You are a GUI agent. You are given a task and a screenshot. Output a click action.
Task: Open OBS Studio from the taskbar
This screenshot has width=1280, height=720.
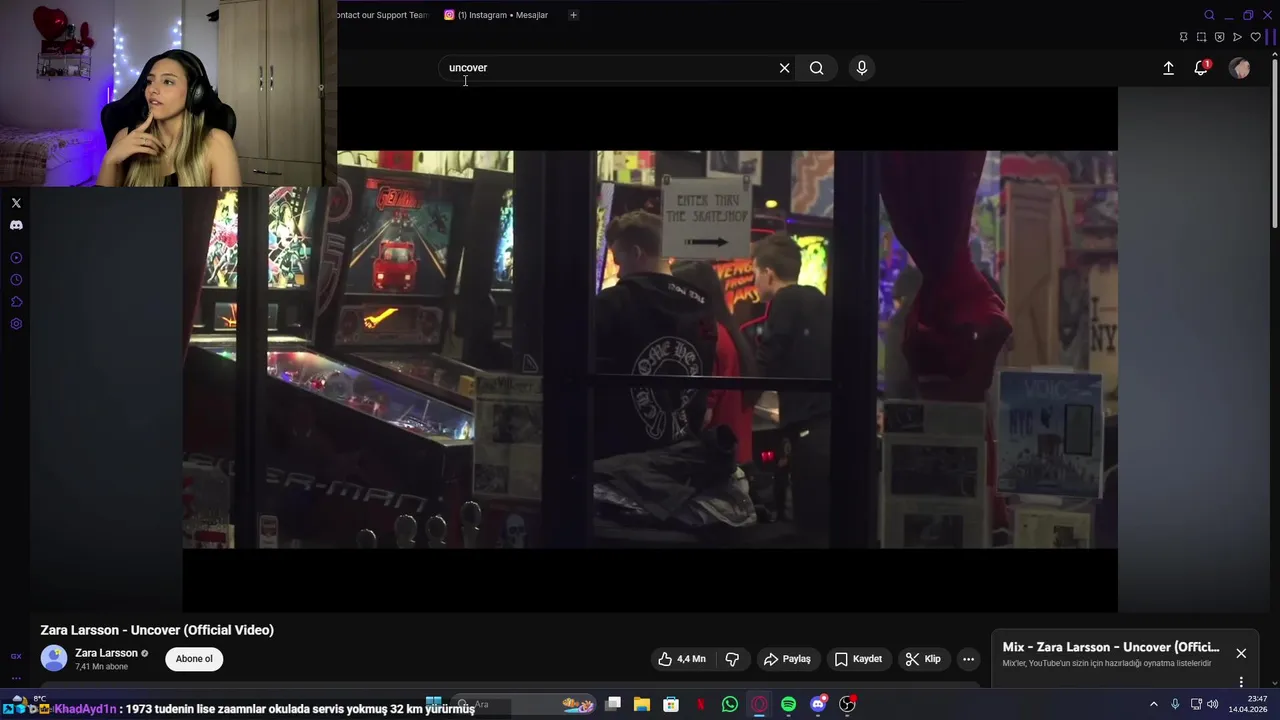click(x=847, y=705)
